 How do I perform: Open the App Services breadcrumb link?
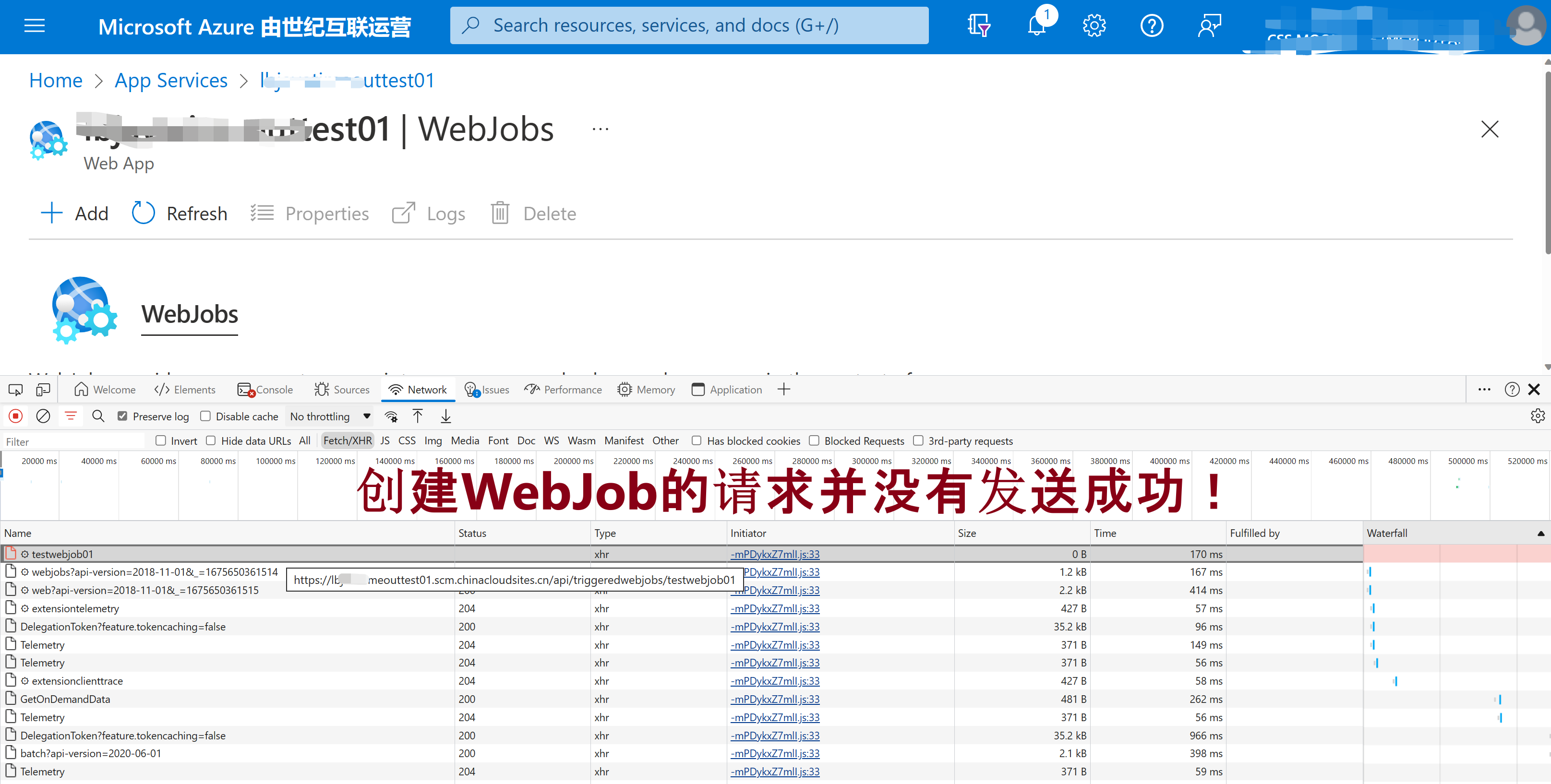(171, 81)
